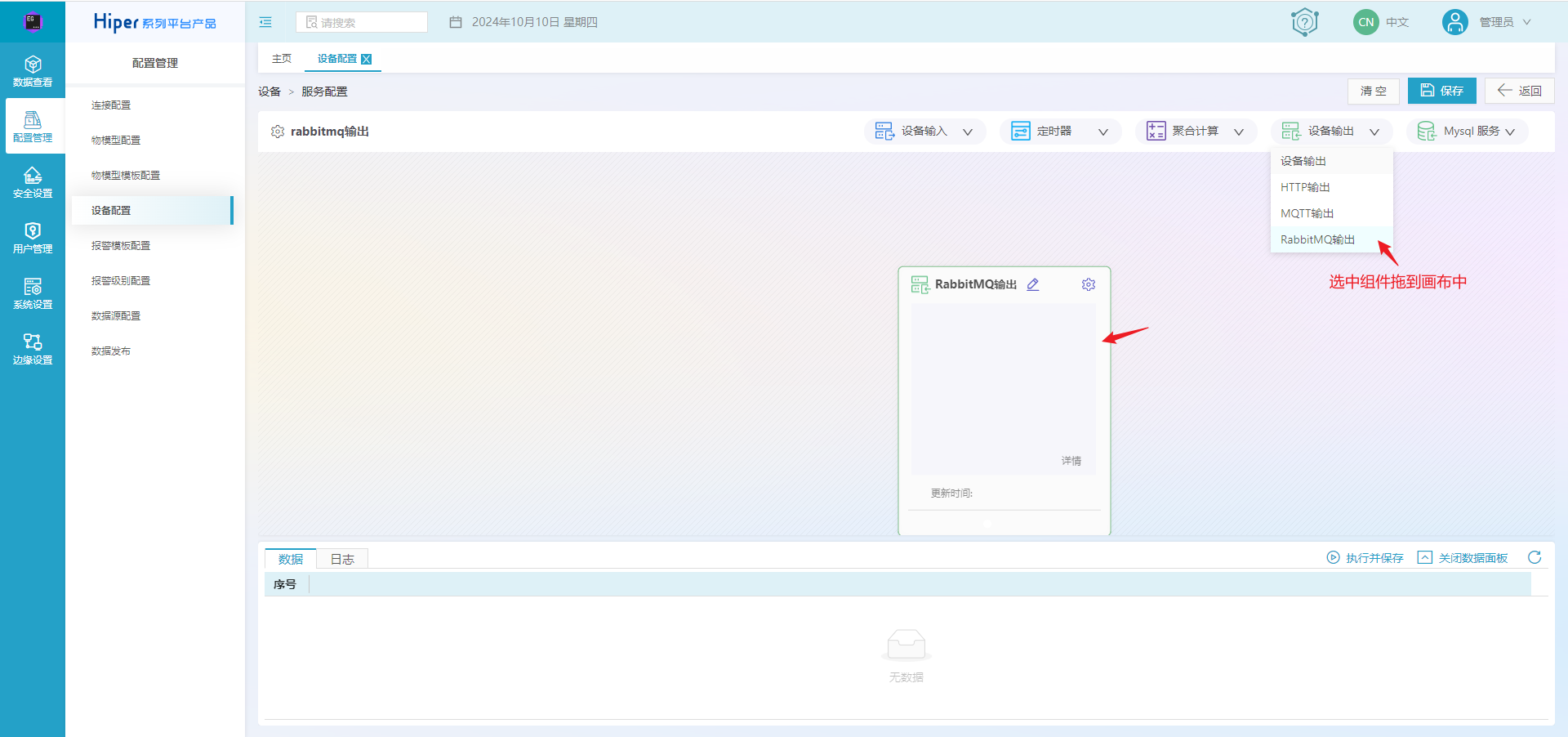Collapse the 设备输出 dropdown arrow
1568x737 pixels.
[1374, 132]
